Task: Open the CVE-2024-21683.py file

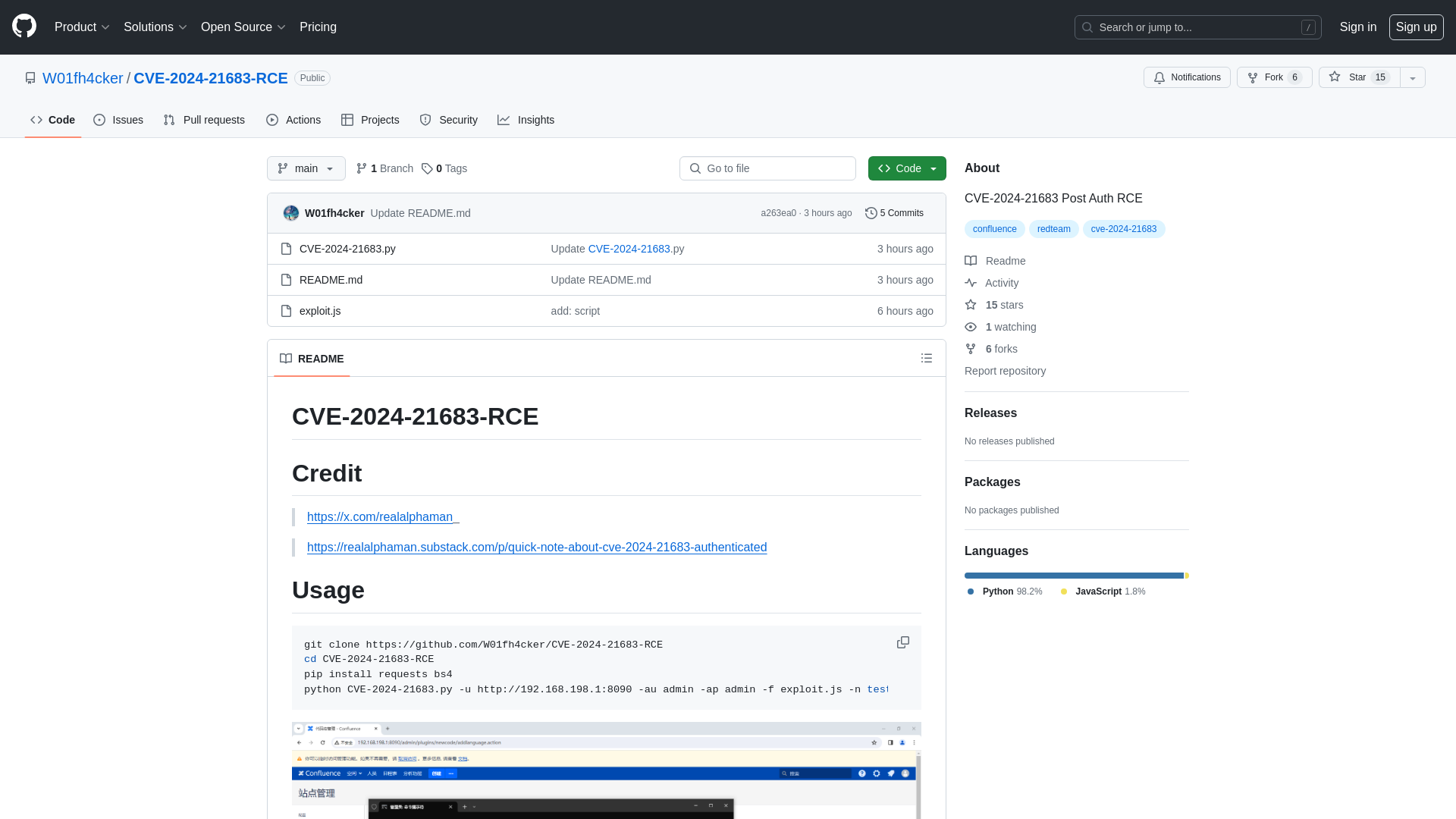Action: pyautogui.click(x=347, y=249)
